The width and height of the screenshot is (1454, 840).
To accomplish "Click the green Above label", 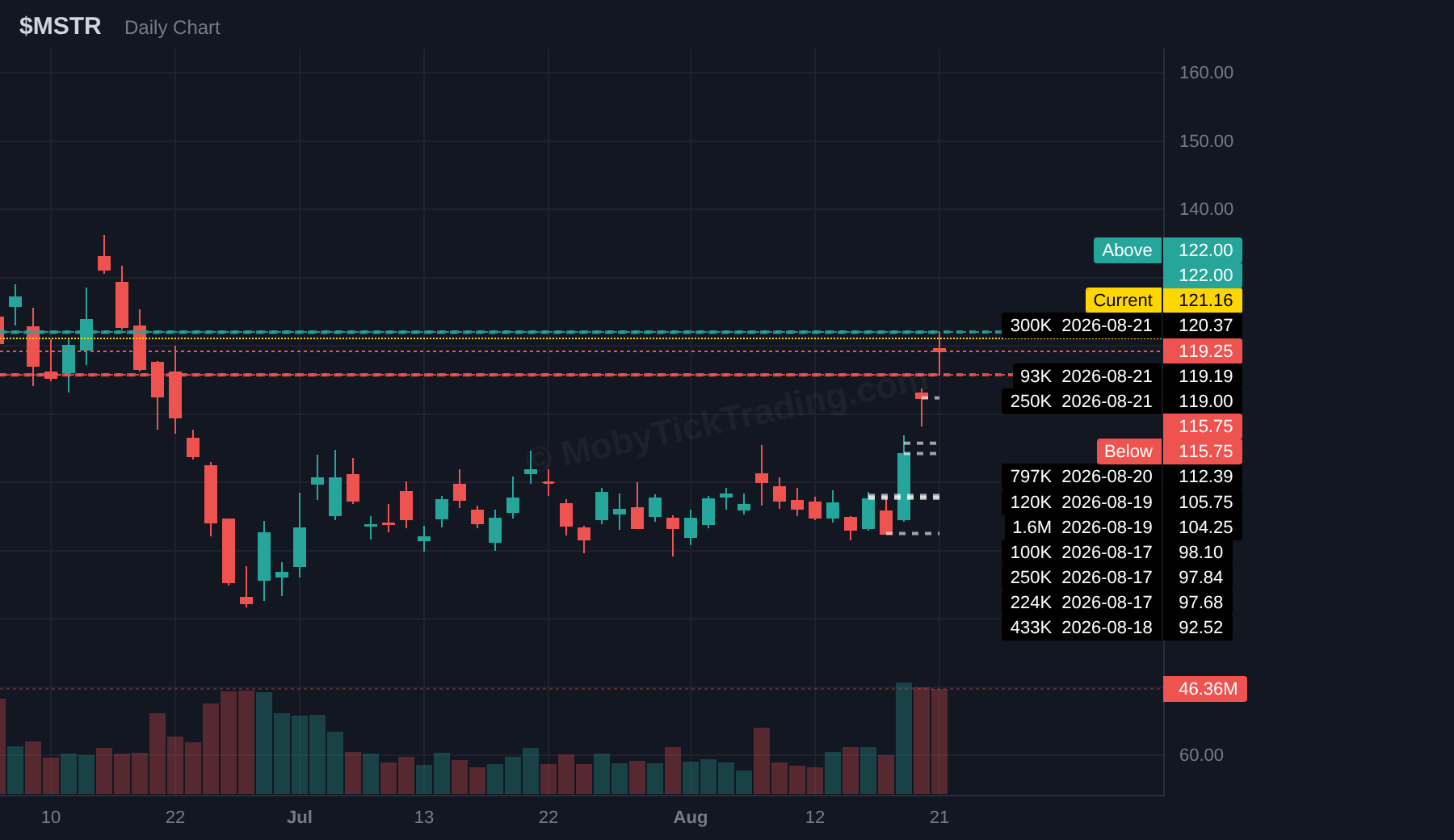I will (1128, 250).
